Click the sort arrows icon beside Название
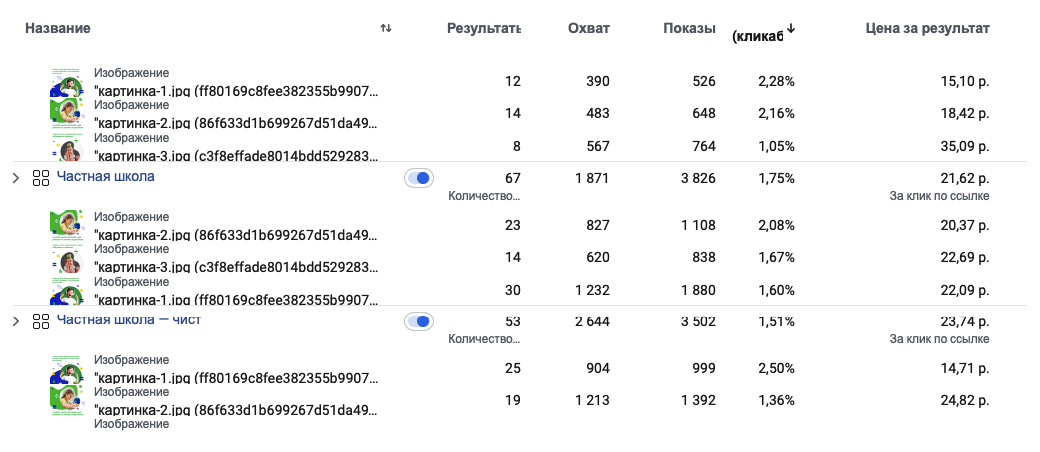 tap(386, 29)
